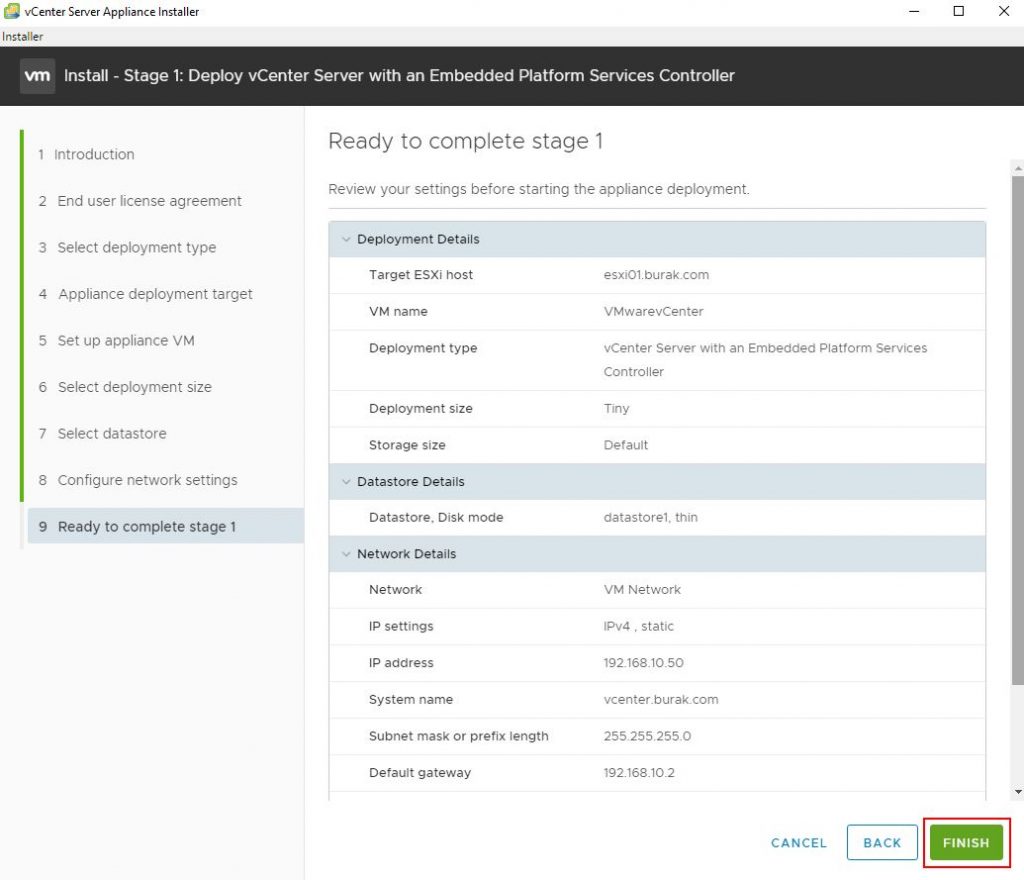Open the Installer menu
Screen dimensions: 1024x880
22,37
